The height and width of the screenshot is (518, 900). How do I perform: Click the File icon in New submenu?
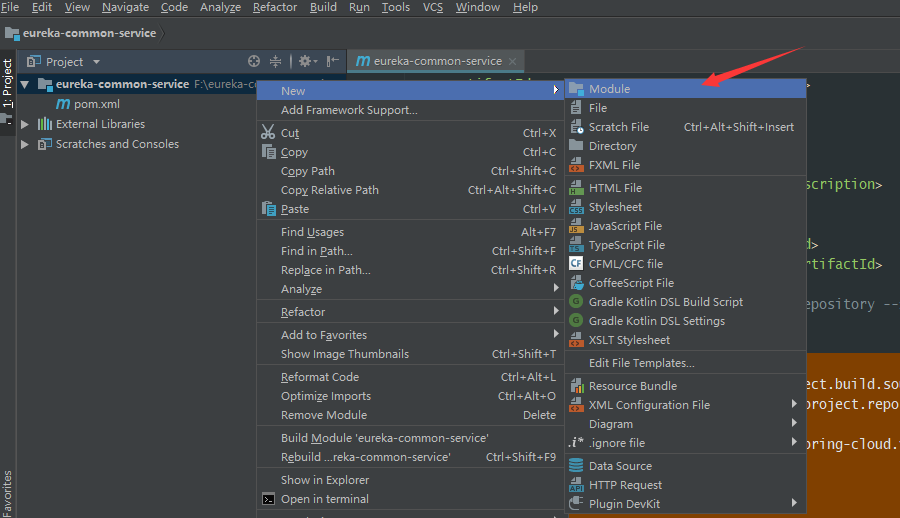point(576,108)
